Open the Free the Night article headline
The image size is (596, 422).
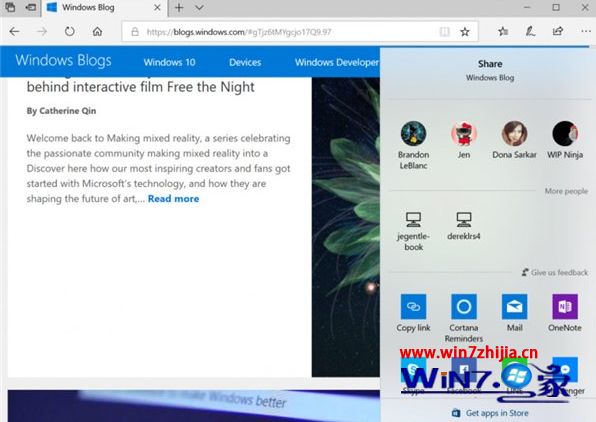tap(140, 87)
